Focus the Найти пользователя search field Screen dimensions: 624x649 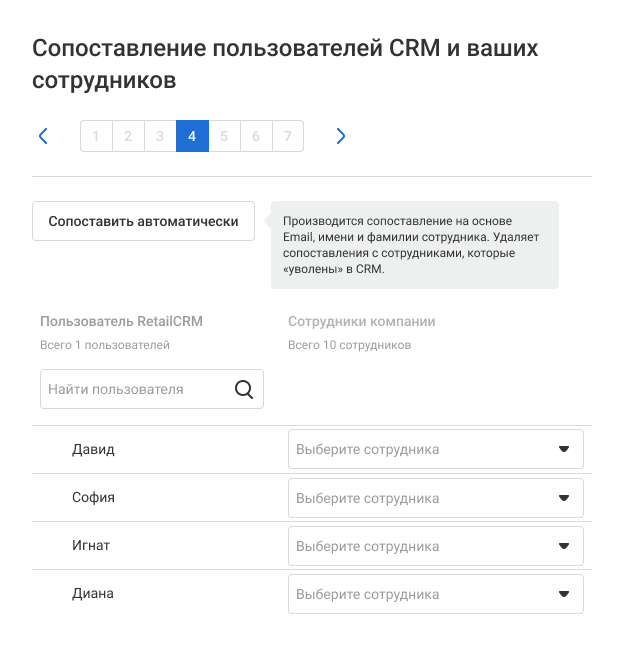135,389
